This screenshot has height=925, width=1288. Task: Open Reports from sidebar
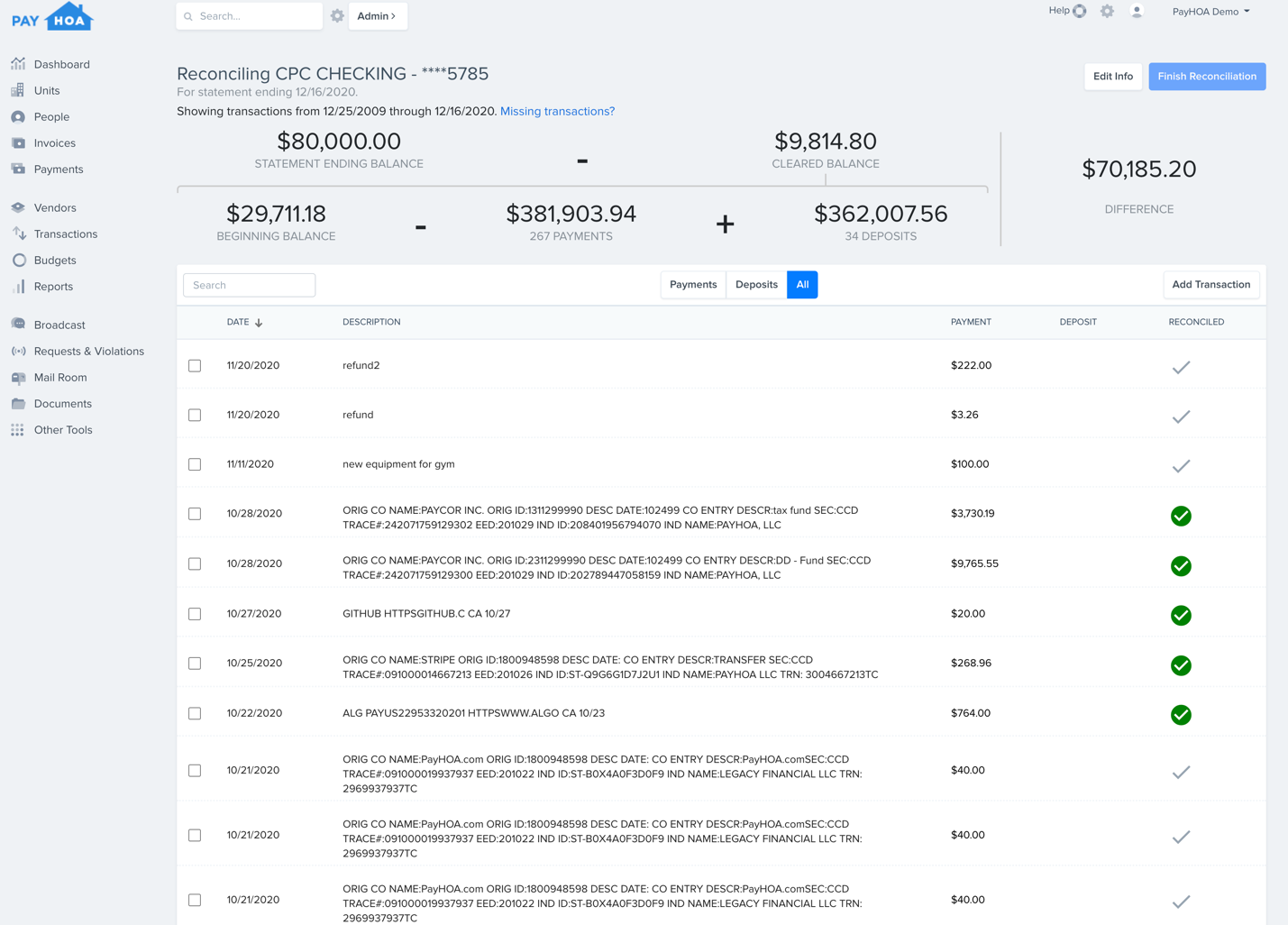tap(53, 286)
